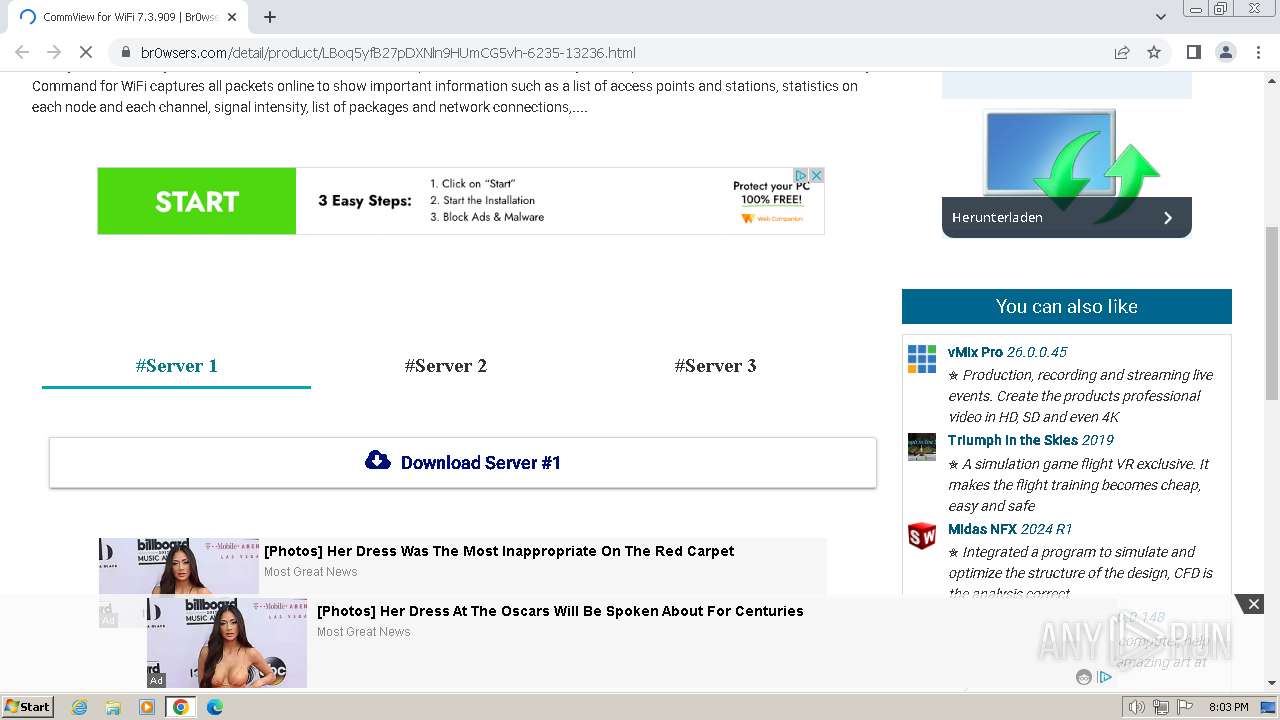Open File Explorer from taskbar
1280x720 pixels.
tap(113, 707)
